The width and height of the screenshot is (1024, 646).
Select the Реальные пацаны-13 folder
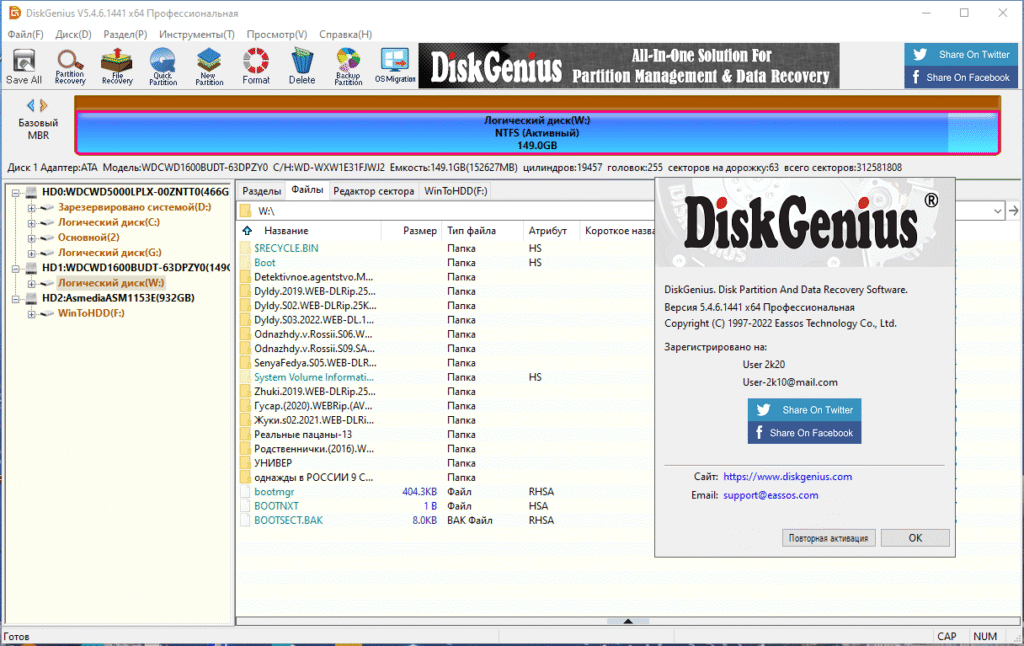pos(302,434)
